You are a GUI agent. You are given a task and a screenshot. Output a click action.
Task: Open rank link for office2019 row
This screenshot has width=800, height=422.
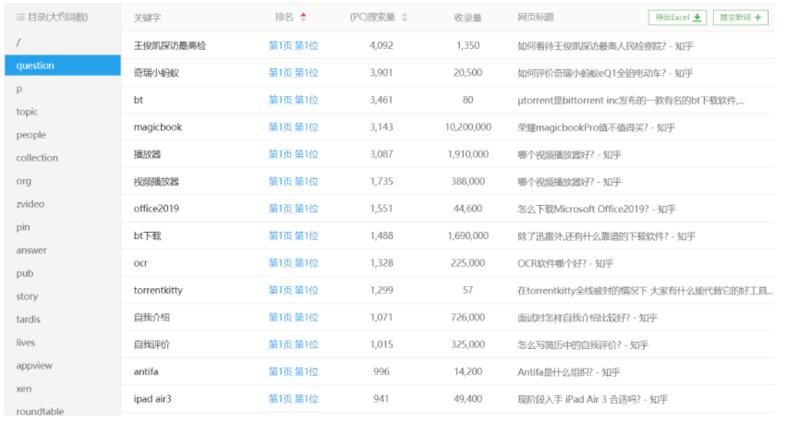click(x=293, y=209)
